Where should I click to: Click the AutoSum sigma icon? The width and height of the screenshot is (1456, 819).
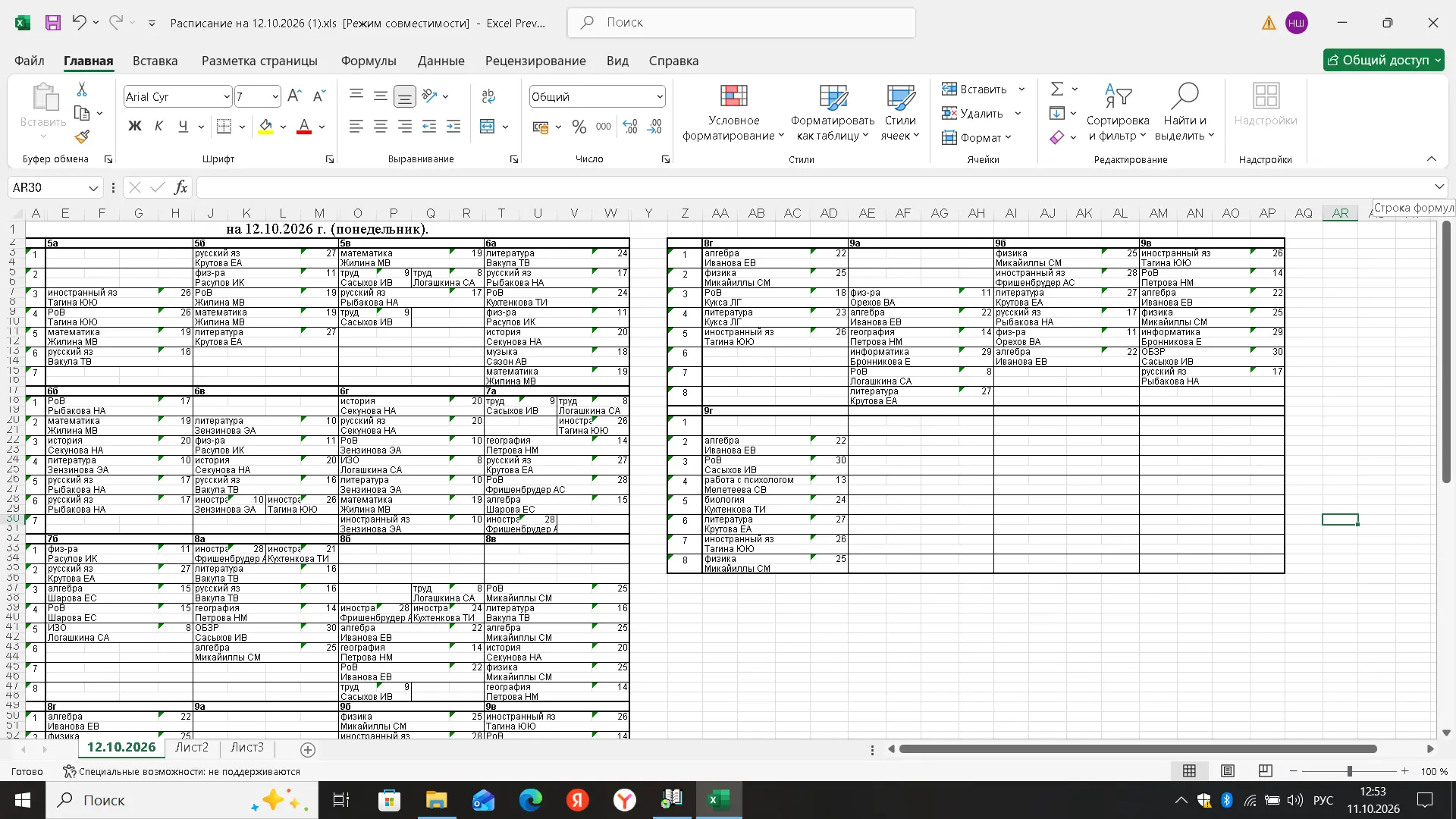point(1057,89)
